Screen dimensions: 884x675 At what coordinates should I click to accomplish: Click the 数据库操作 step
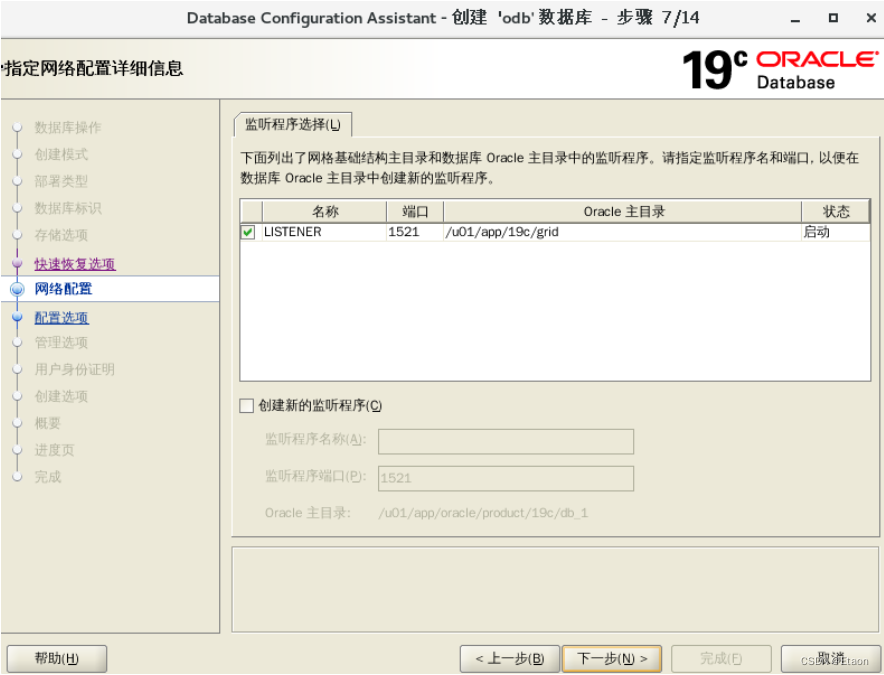coord(68,127)
